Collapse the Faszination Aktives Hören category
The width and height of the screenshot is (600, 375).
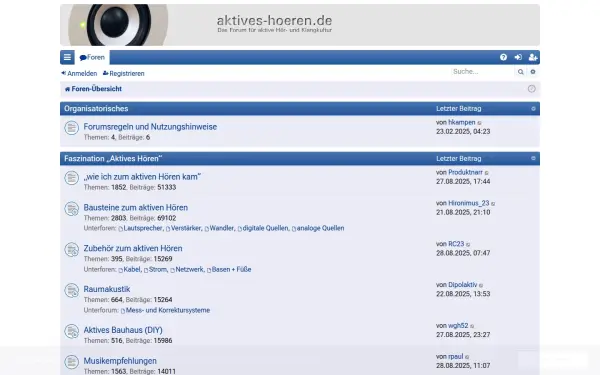point(533,158)
